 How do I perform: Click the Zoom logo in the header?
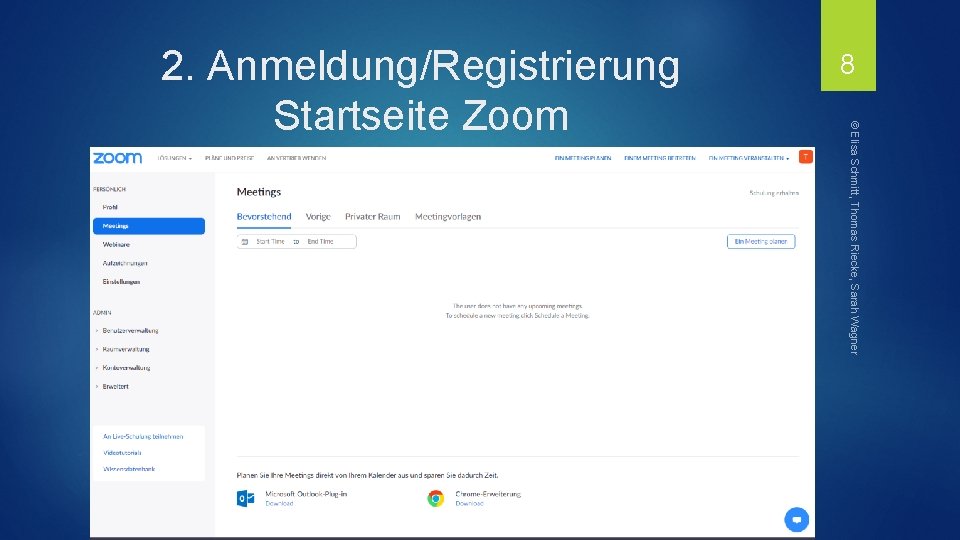[x=118, y=158]
